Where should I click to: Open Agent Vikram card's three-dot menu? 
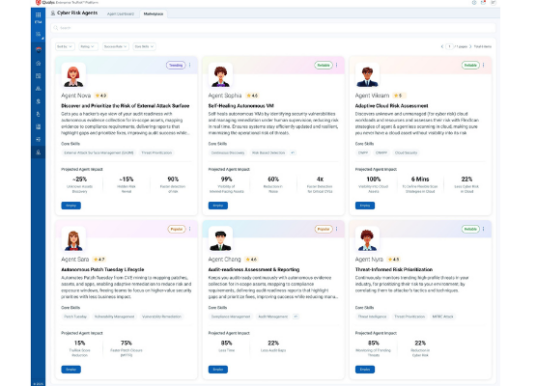point(483,65)
